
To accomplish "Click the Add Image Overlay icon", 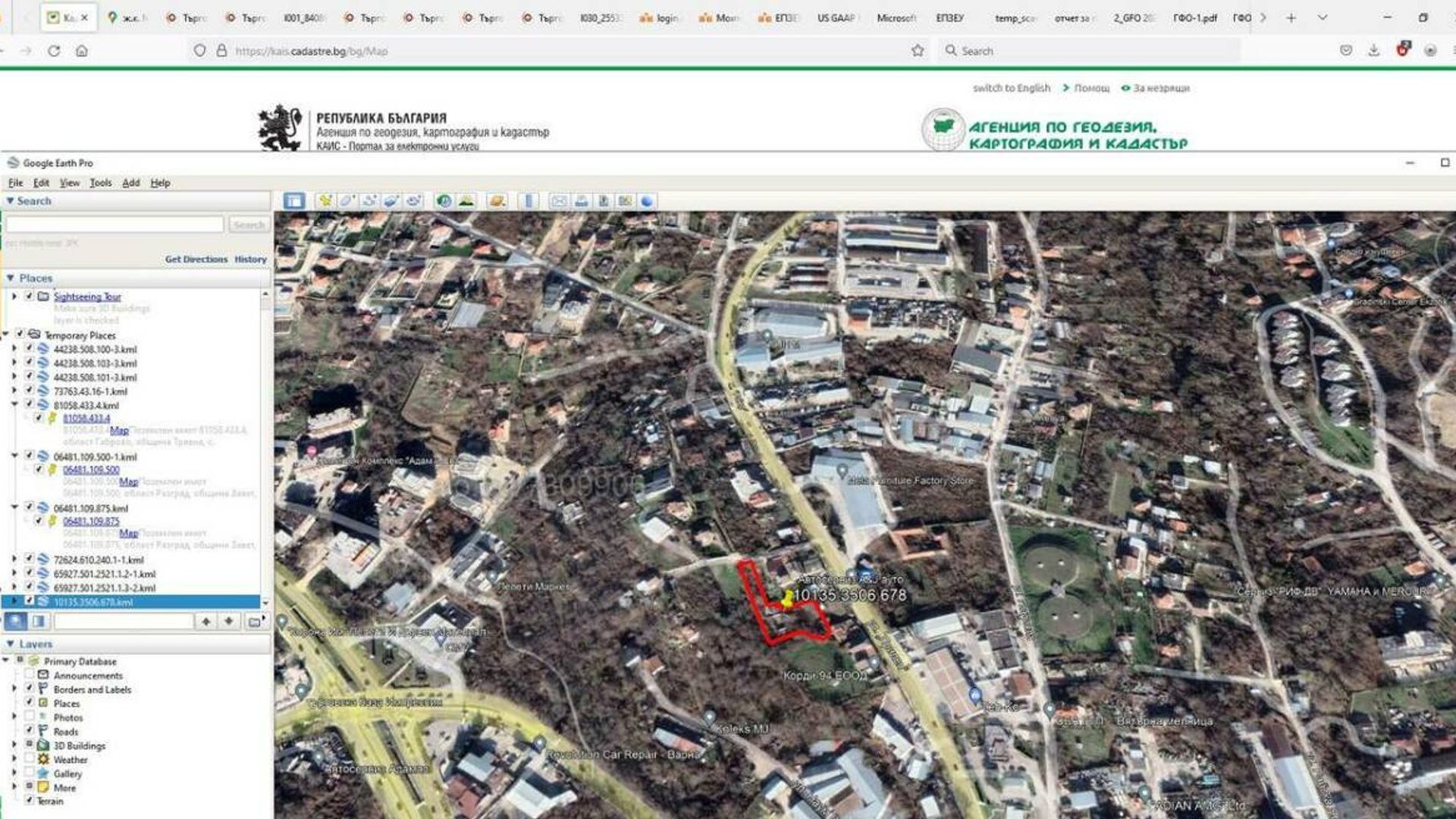I will click(391, 201).
